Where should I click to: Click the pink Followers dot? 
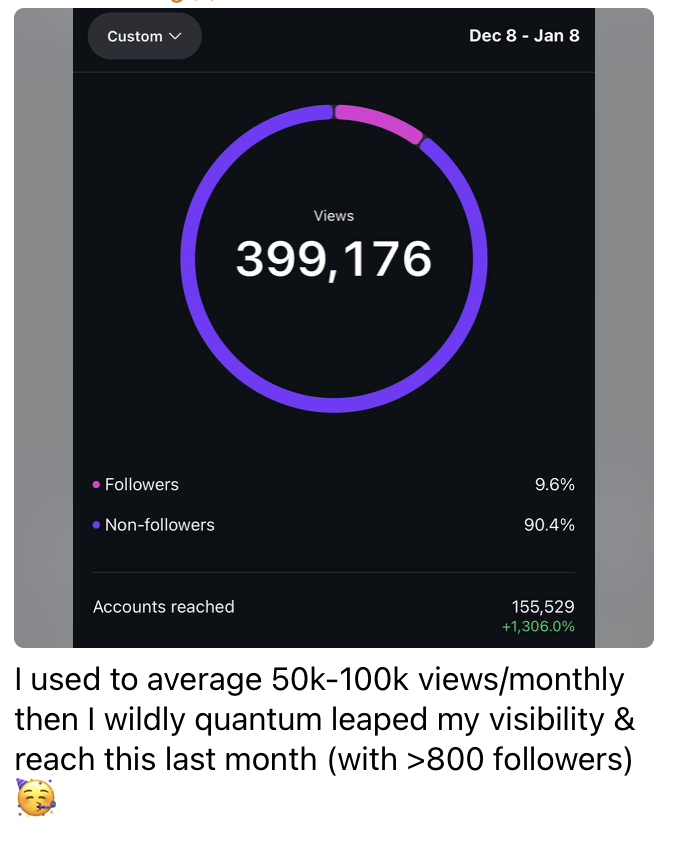96,485
